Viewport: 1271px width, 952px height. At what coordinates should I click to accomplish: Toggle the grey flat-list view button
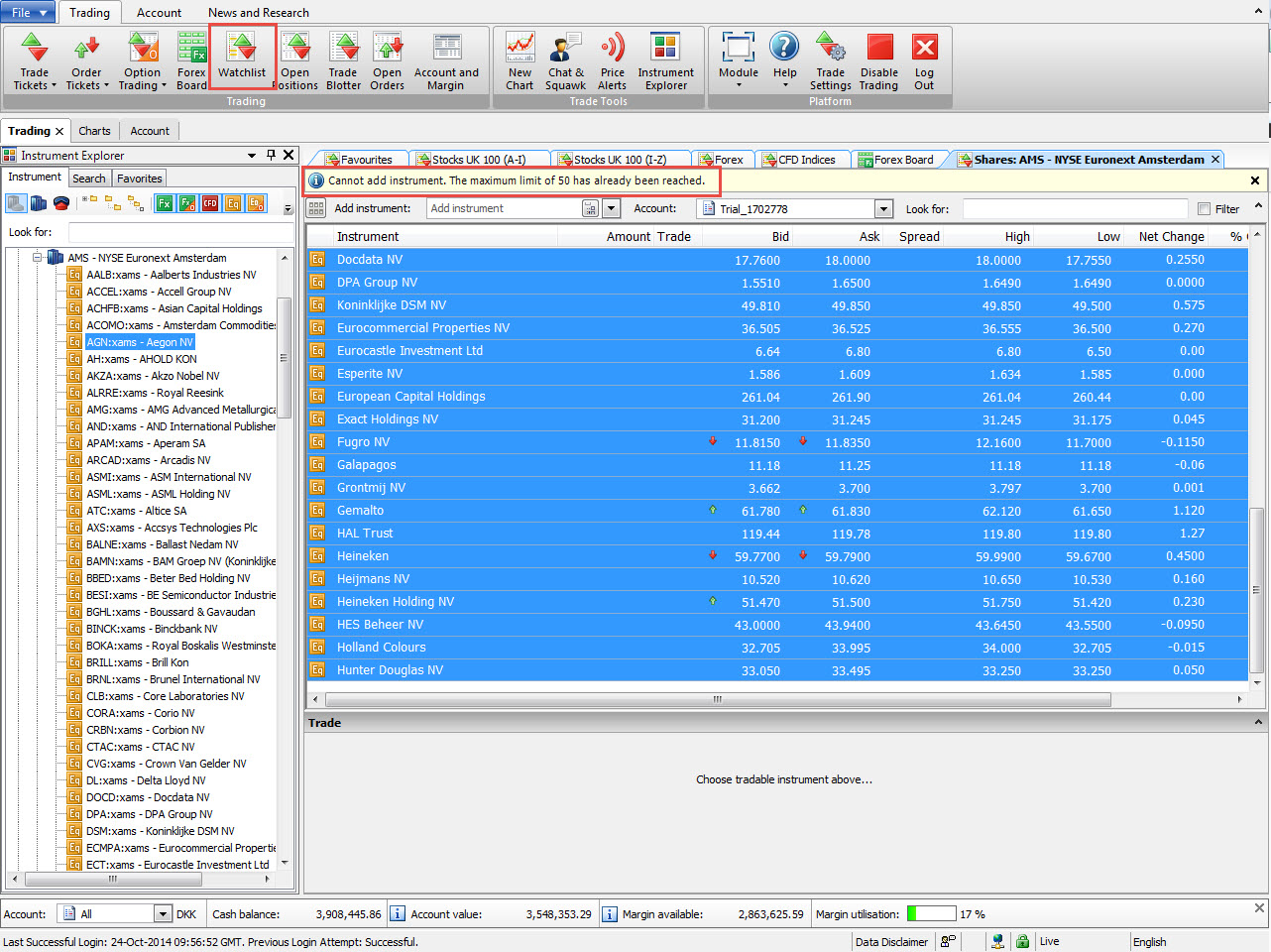tap(16, 203)
